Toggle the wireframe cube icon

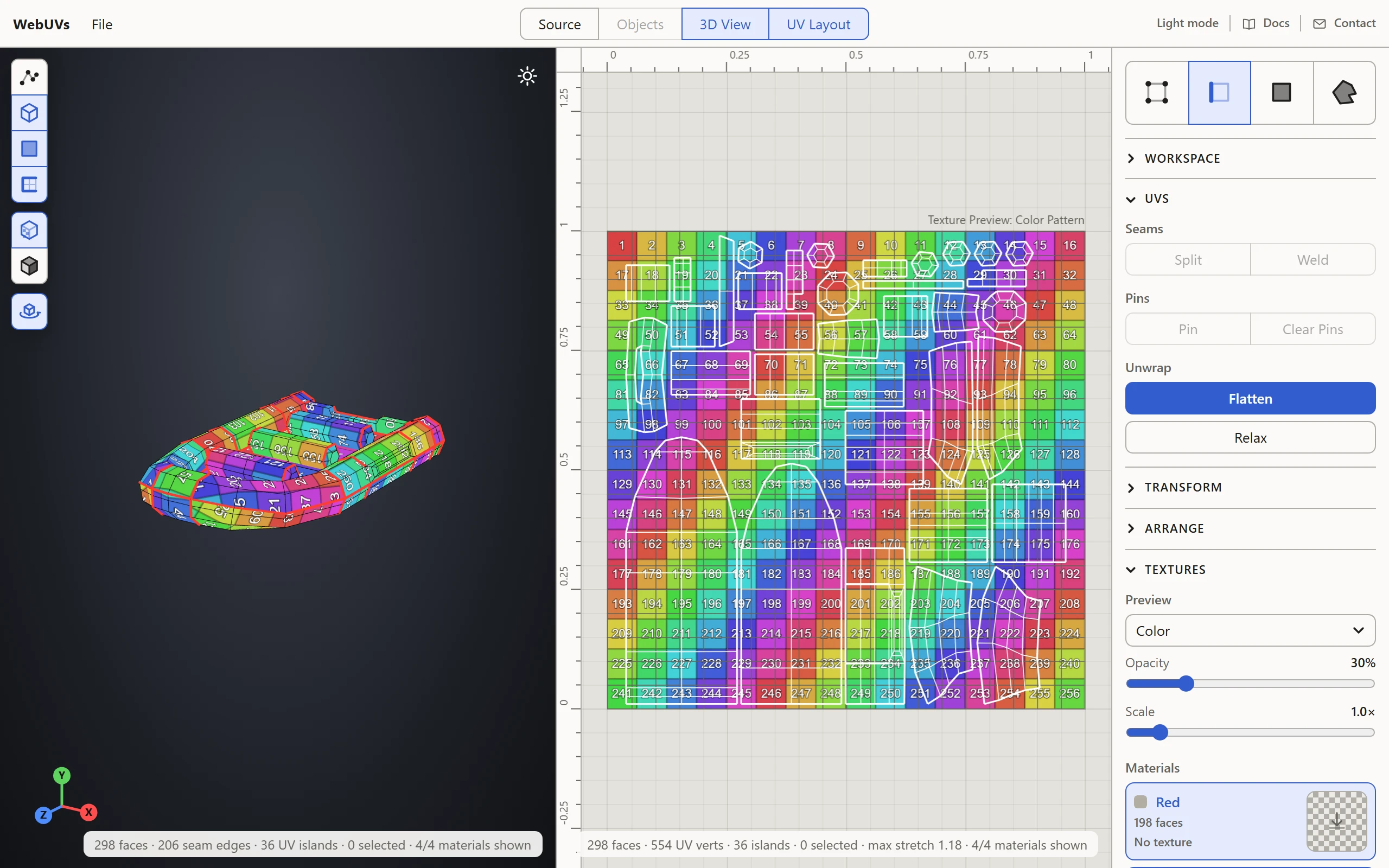point(29,113)
